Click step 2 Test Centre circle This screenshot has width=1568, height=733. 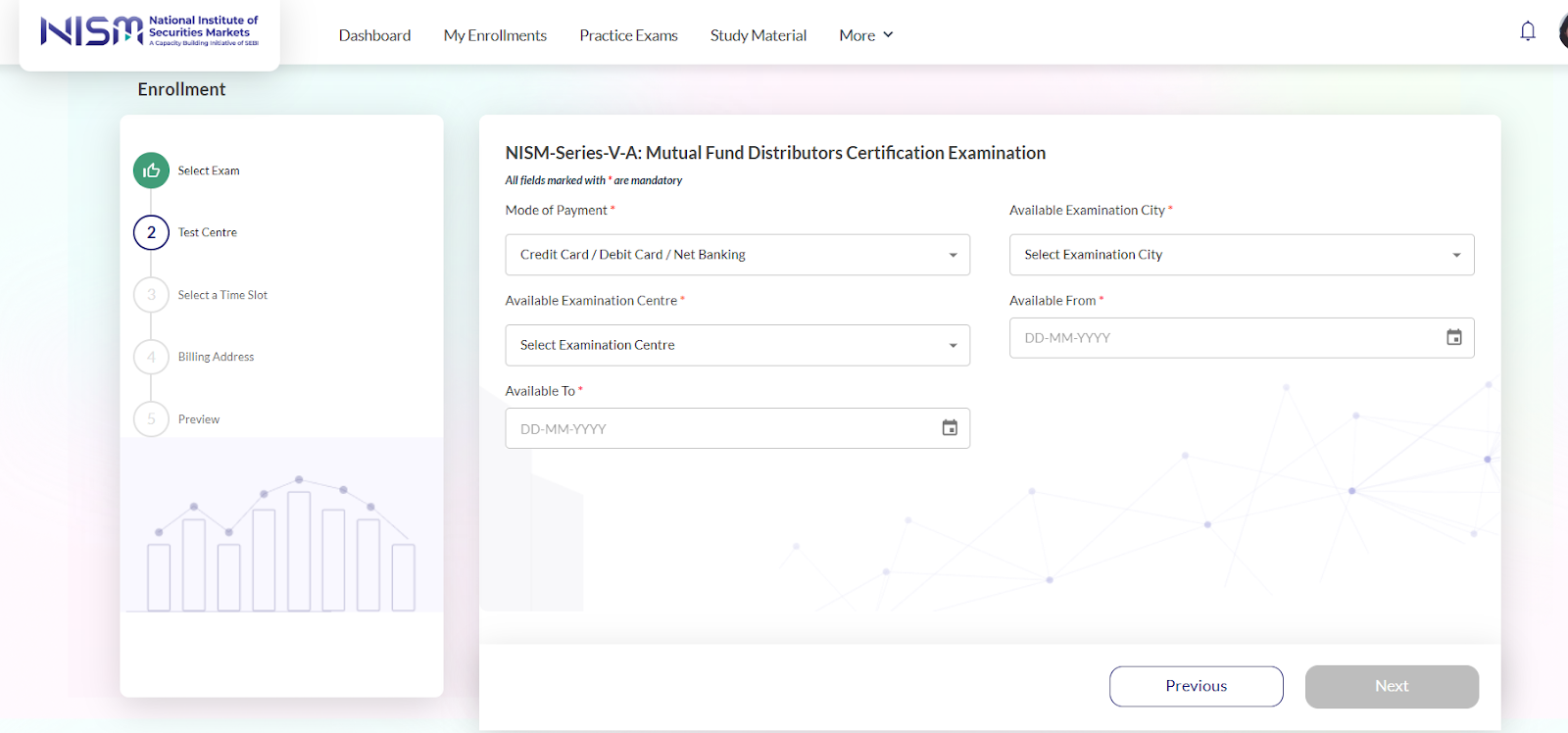pyautogui.click(x=151, y=232)
